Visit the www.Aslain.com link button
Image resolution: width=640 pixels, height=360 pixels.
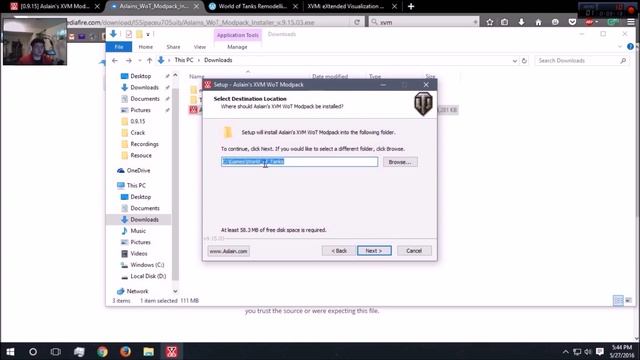[x=228, y=251]
